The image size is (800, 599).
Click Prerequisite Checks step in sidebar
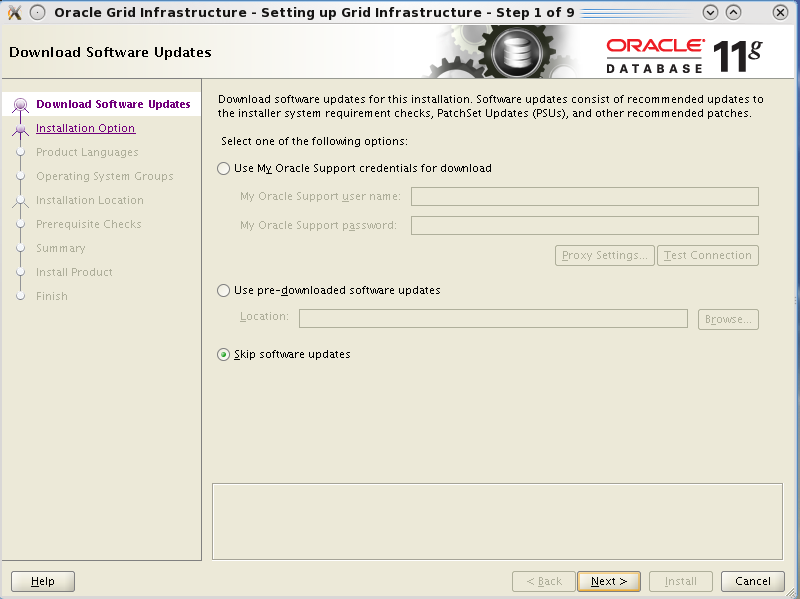[x=89, y=224]
